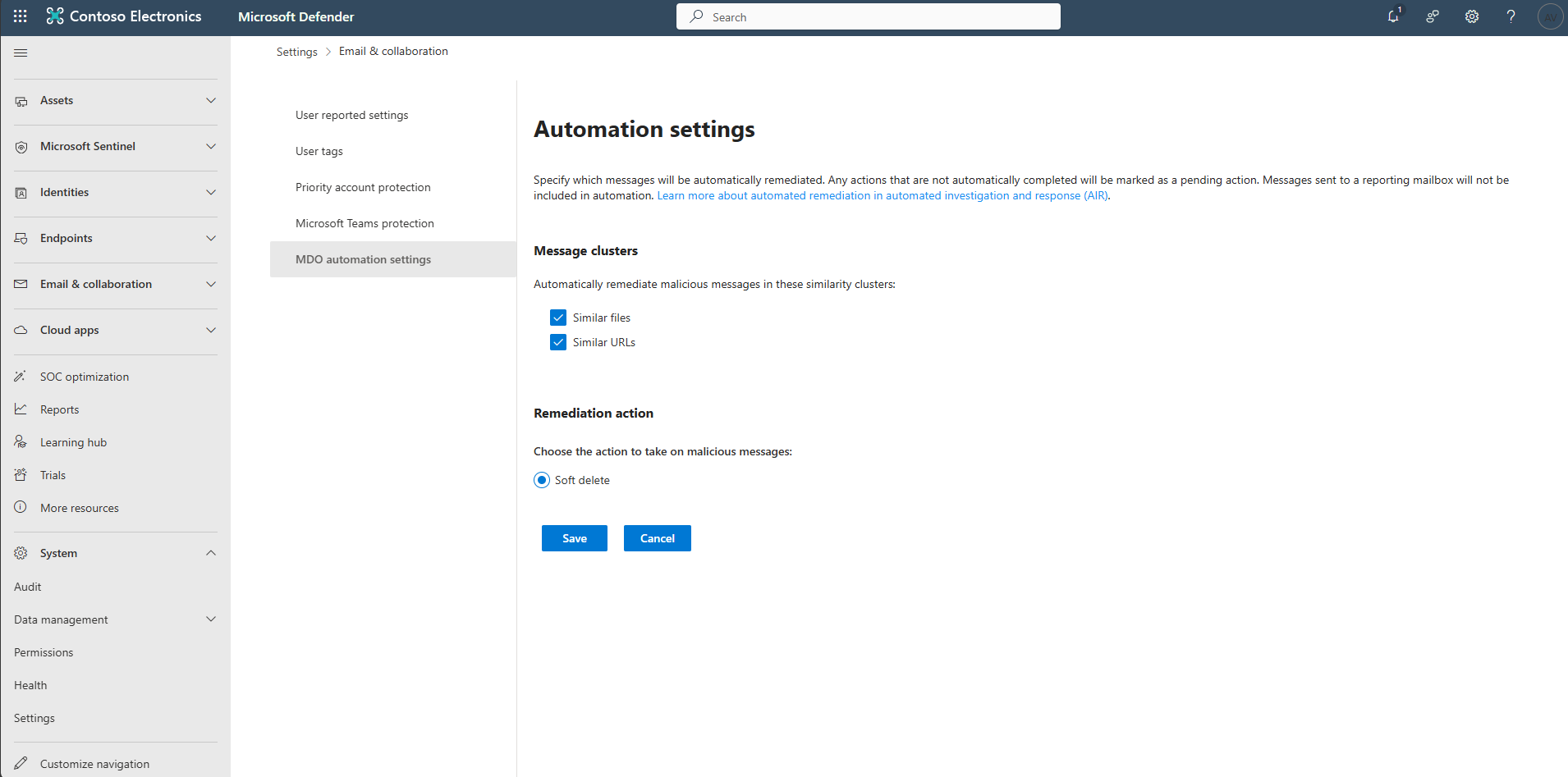Expand the Assets chevron
1568x777 pixels.
click(x=211, y=100)
